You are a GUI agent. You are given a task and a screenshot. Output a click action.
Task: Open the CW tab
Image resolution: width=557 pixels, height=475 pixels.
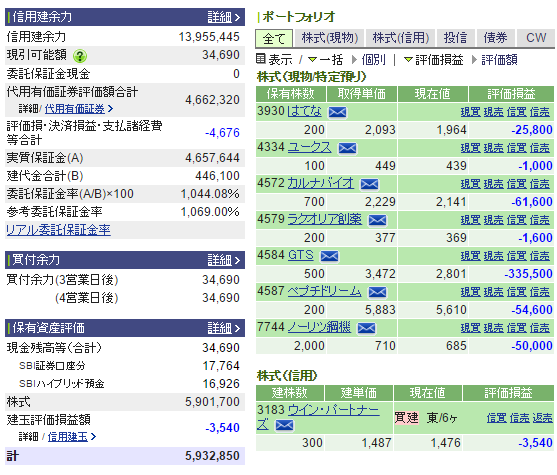point(536,38)
